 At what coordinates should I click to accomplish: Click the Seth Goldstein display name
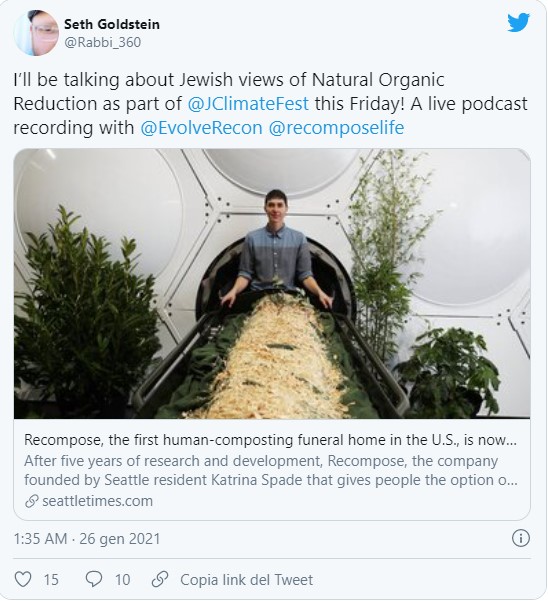(112, 25)
